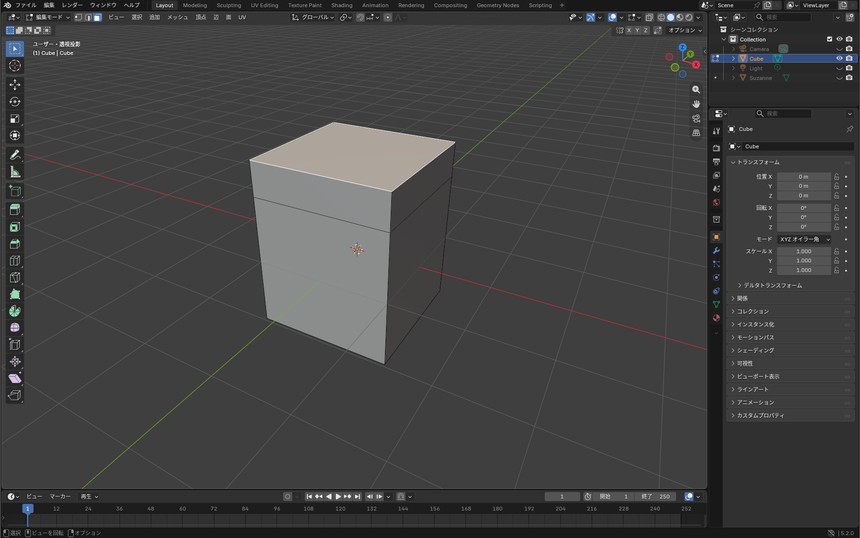The height and width of the screenshot is (538, 860).
Task: Hide the Cube object with eye icon
Action: [839, 58]
